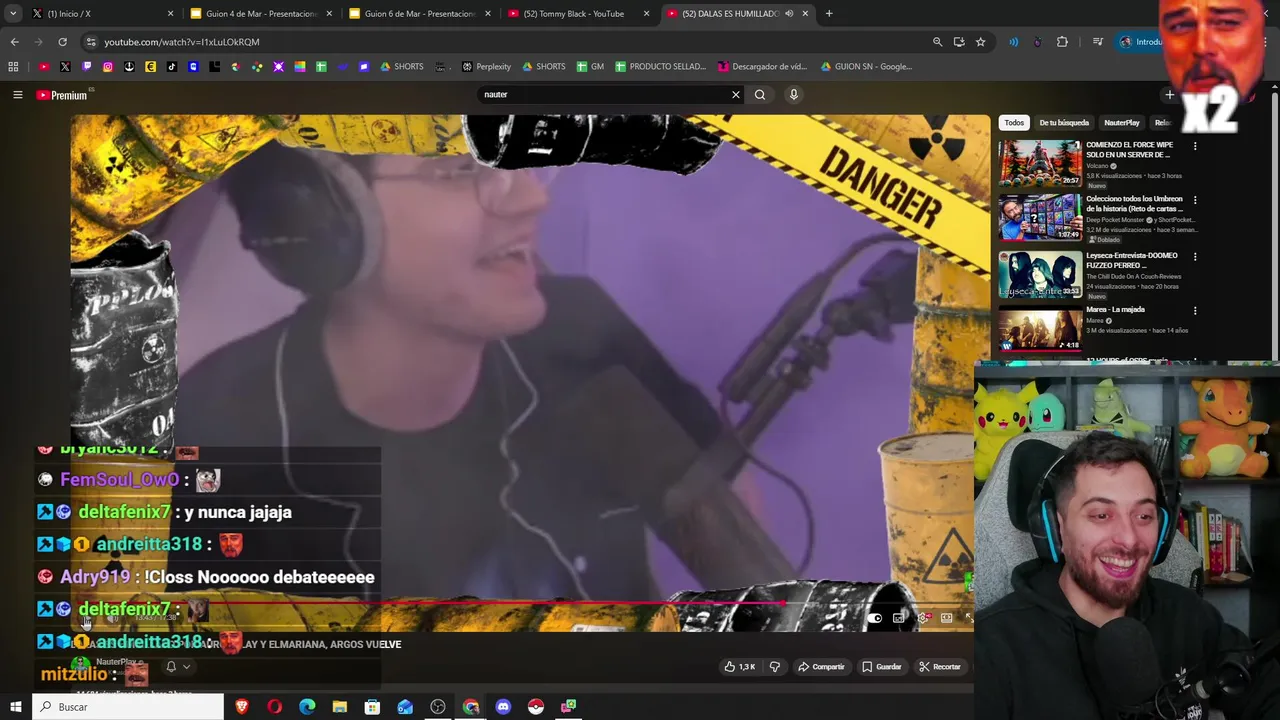Open the Instagram bookmark icon

tap(108, 67)
